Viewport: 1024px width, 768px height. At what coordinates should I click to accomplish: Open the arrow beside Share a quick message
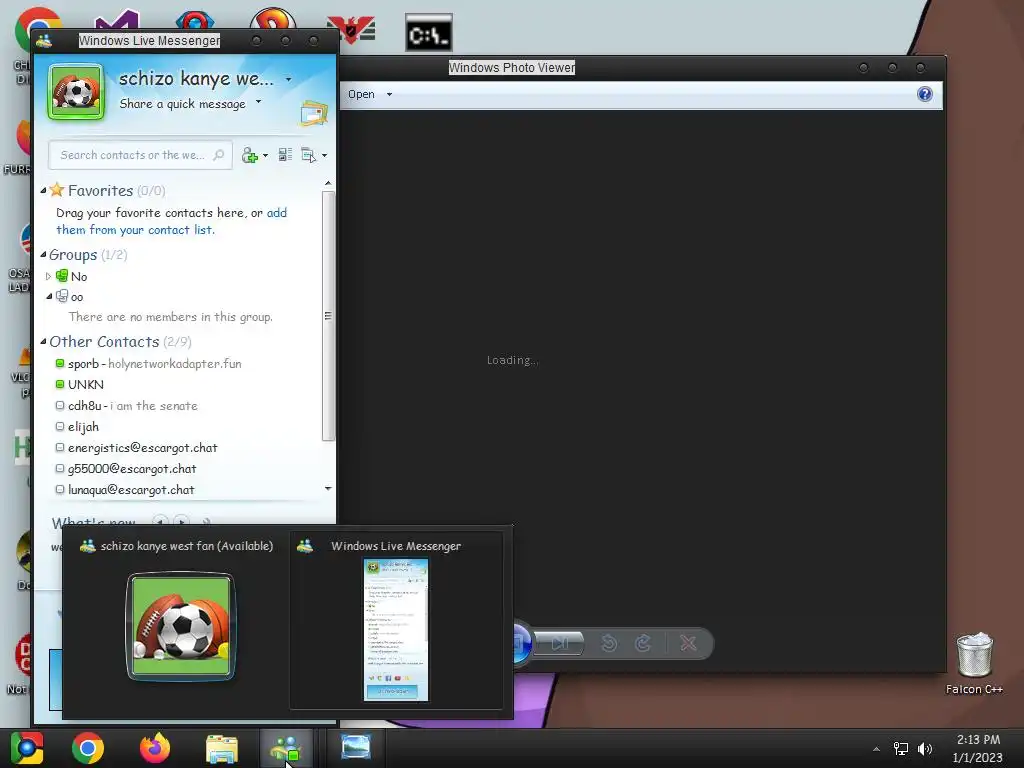click(x=259, y=101)
